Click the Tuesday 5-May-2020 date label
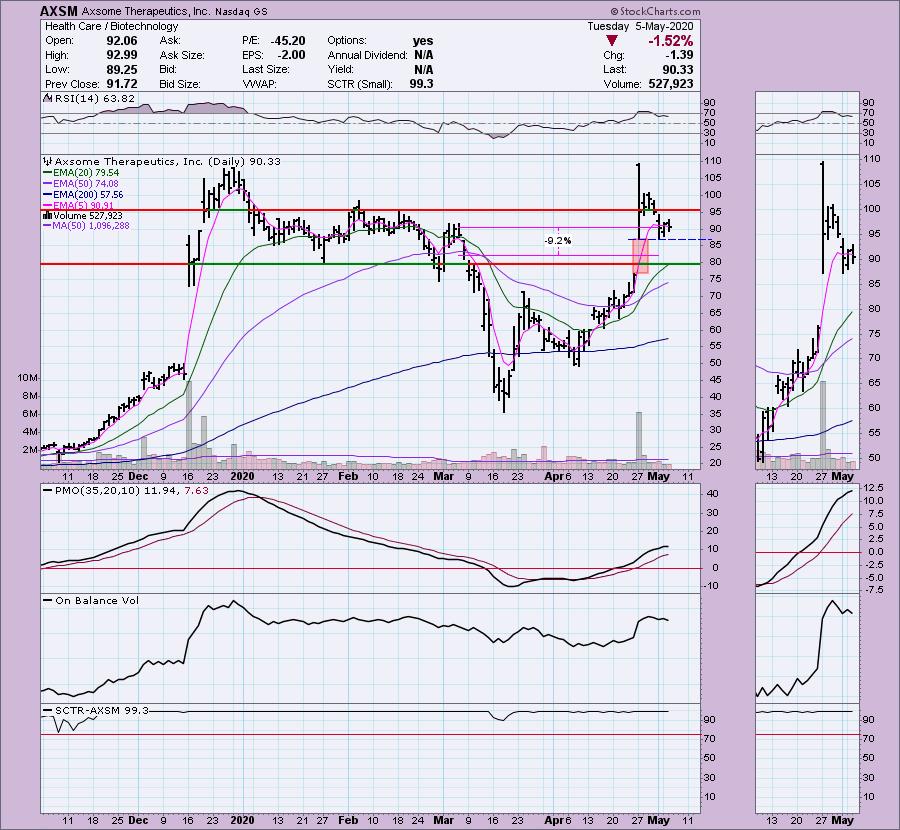Screen dimensions: 900x830 click(640, 26)
